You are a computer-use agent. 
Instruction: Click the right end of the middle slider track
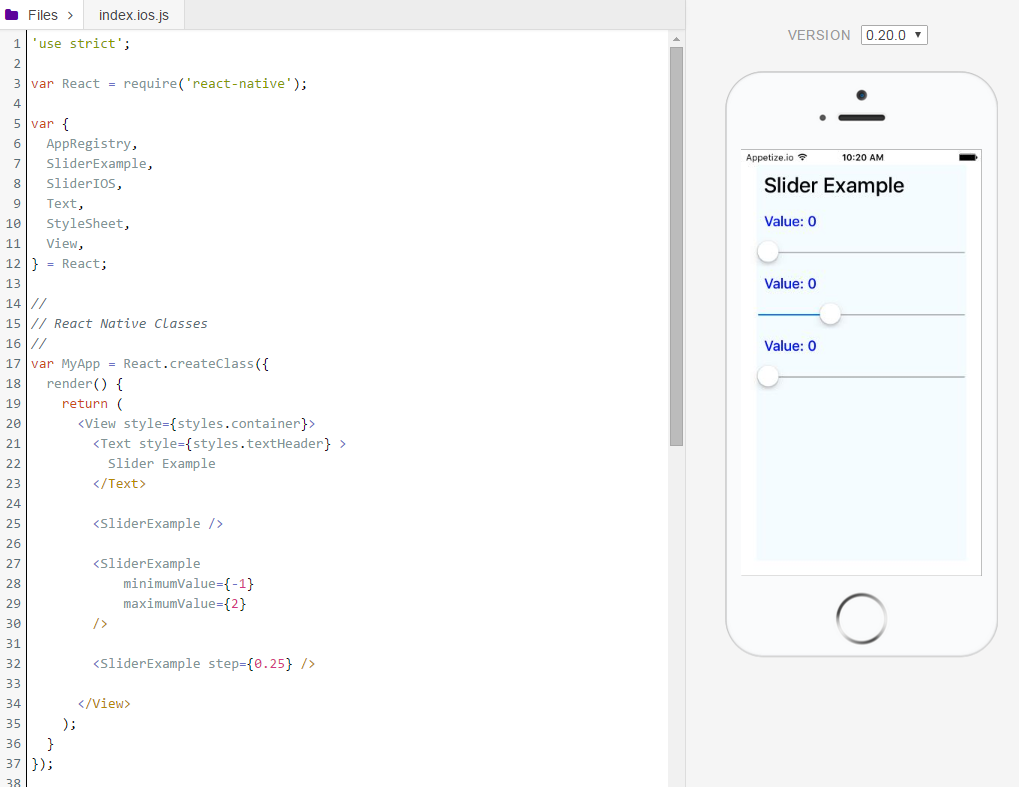click(961, 315)
